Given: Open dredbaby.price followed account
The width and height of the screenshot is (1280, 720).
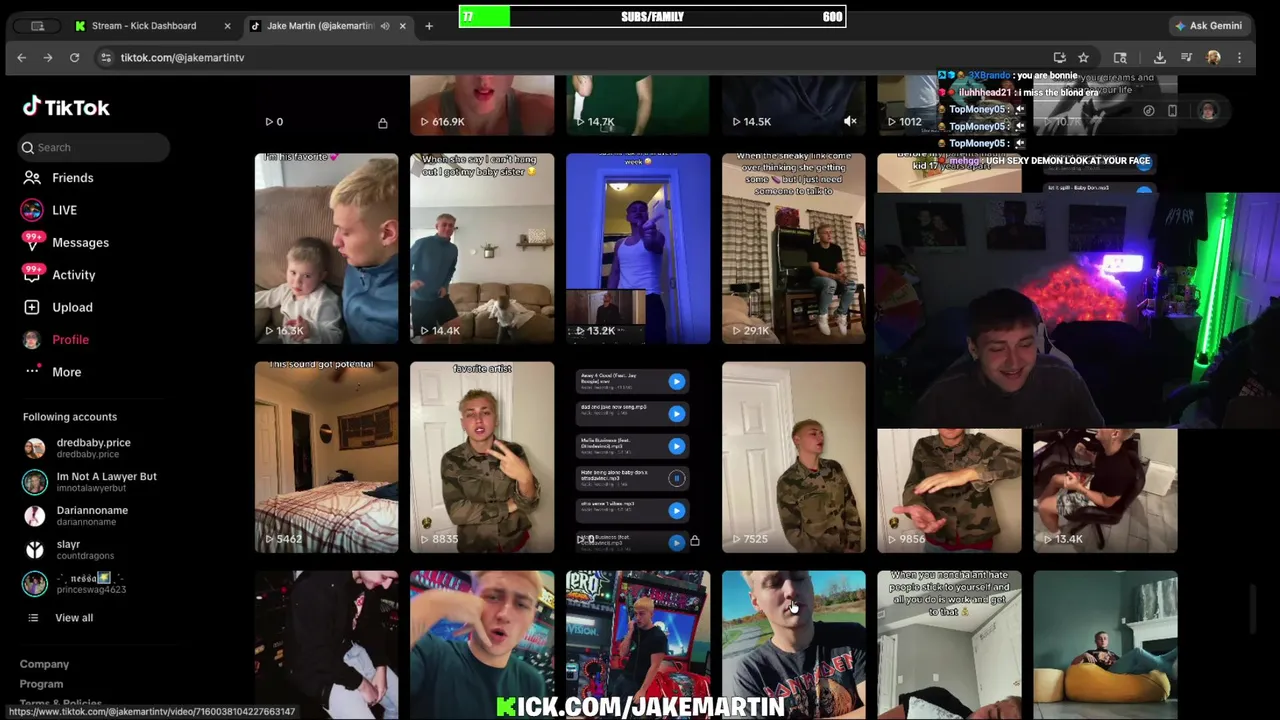Looking at the screenshot, I should 94,448.
